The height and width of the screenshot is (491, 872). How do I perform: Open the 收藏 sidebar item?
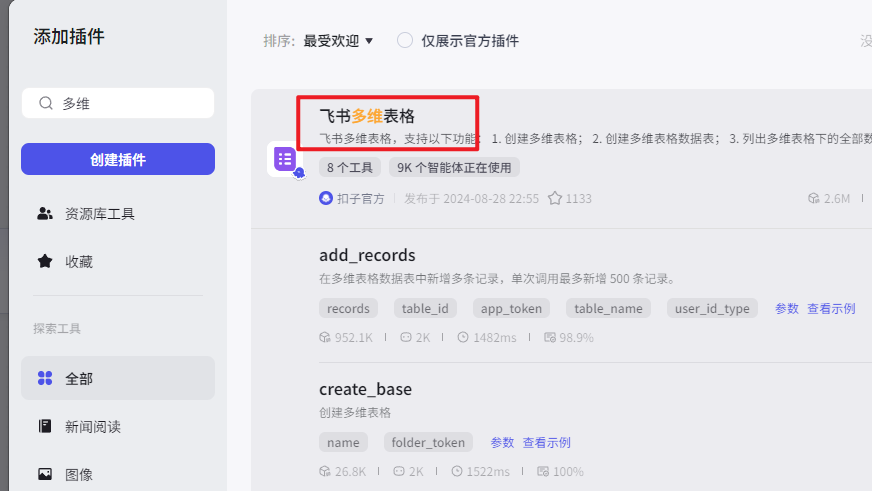(118, 261)
